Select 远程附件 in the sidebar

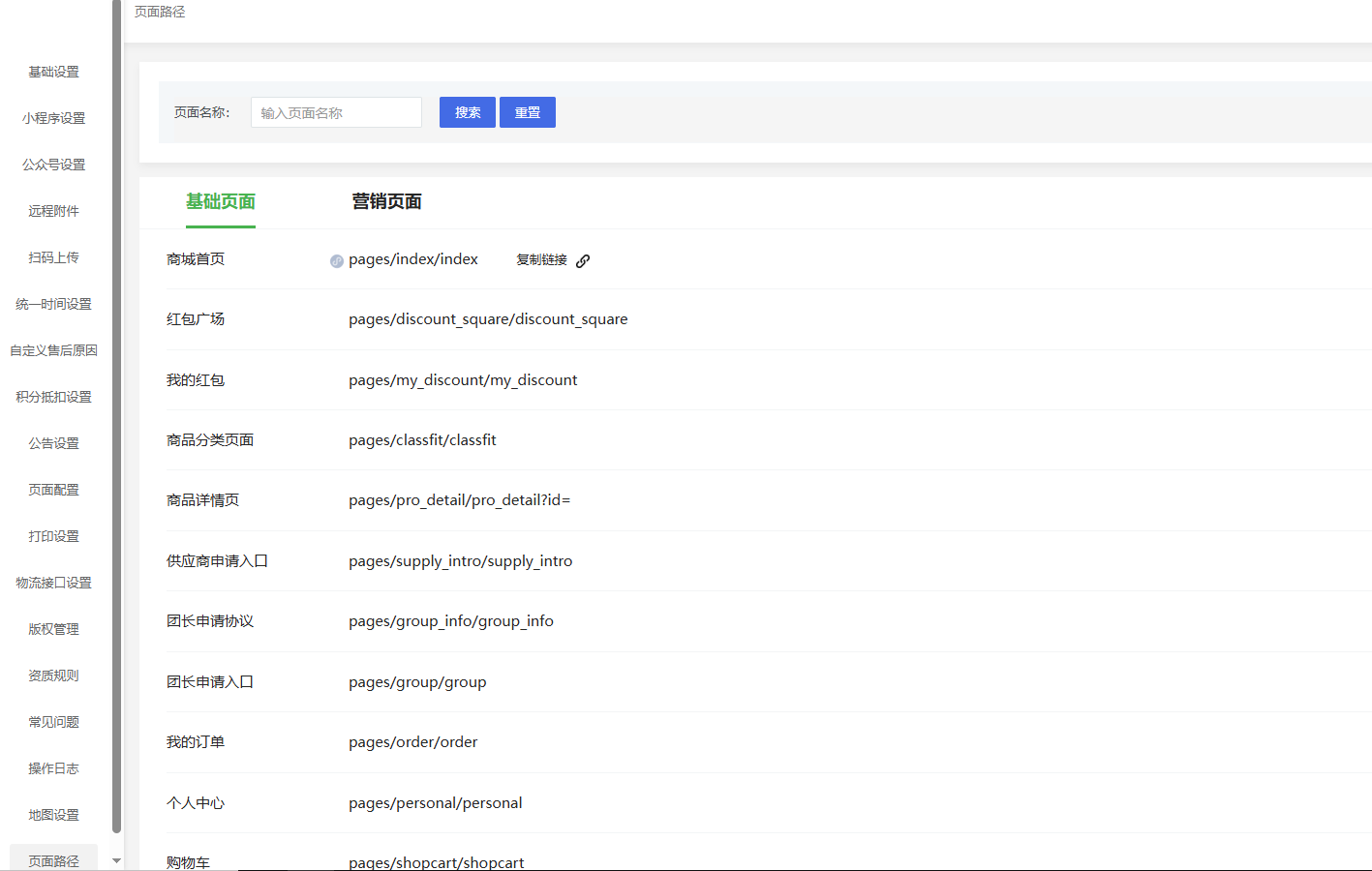[53, 211]
